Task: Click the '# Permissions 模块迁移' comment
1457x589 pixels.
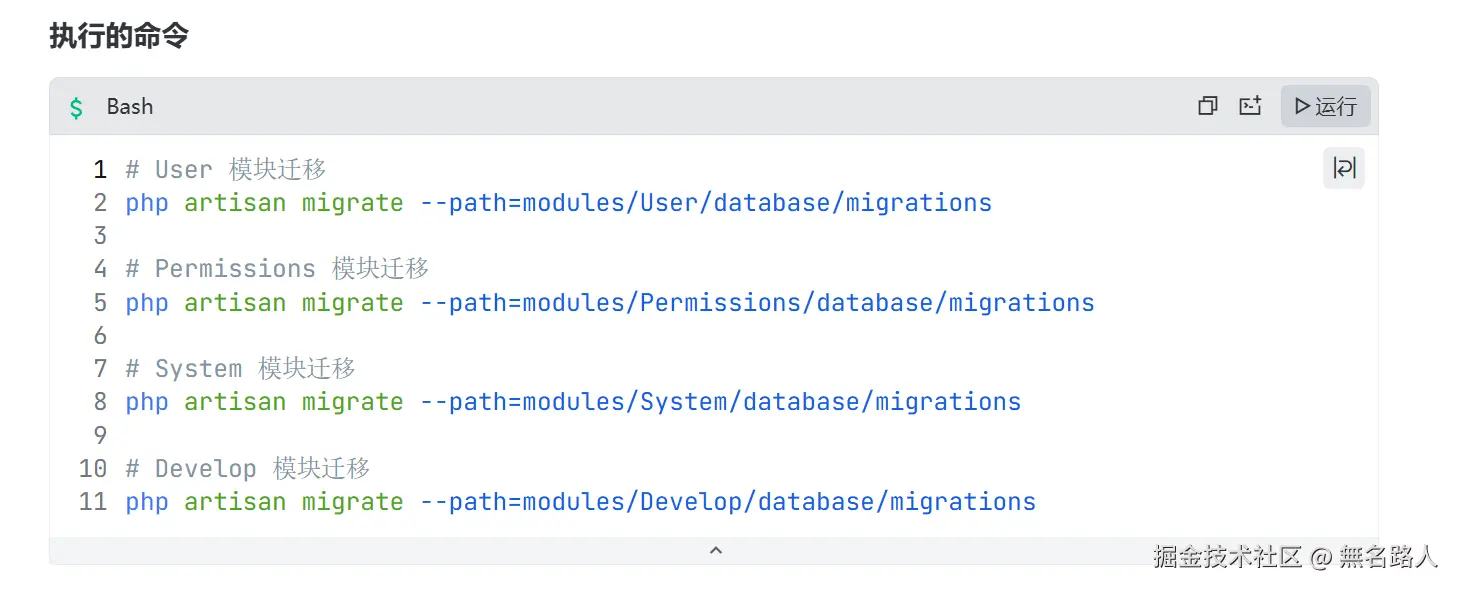Action: click(x=277, y=269)
